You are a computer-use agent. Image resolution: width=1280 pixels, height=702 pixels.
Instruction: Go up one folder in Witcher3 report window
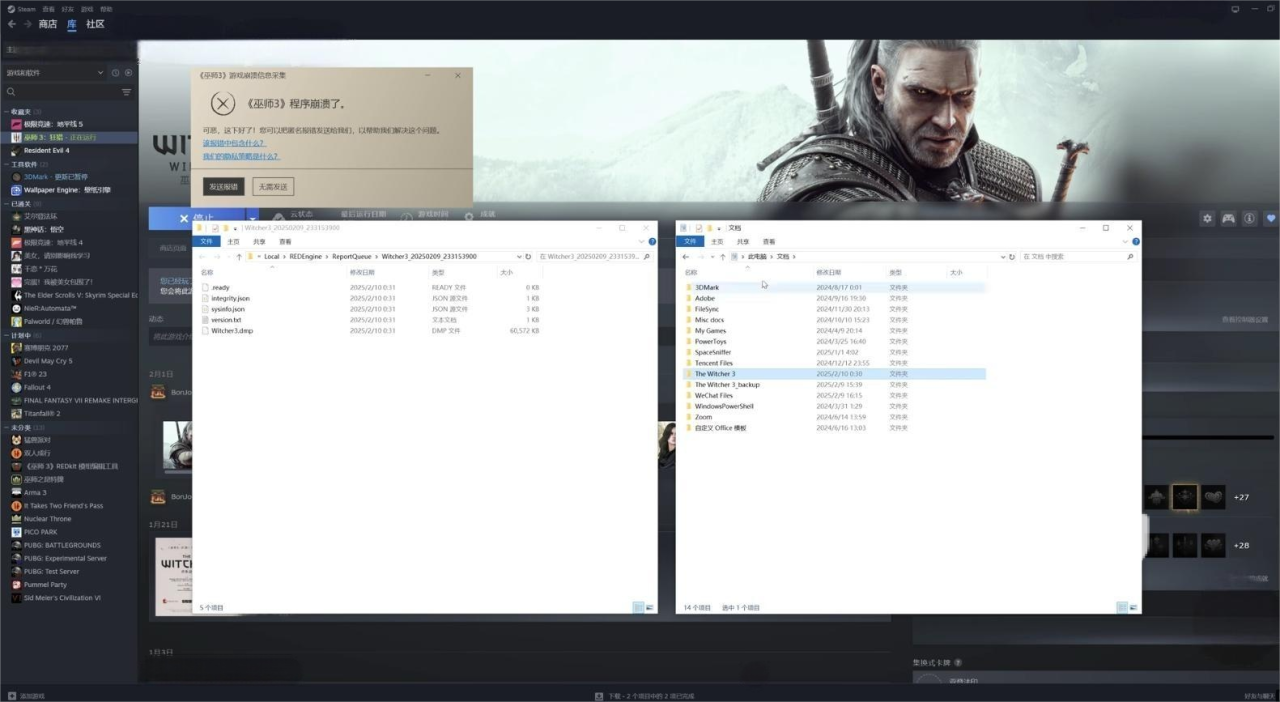coord(238,257)
